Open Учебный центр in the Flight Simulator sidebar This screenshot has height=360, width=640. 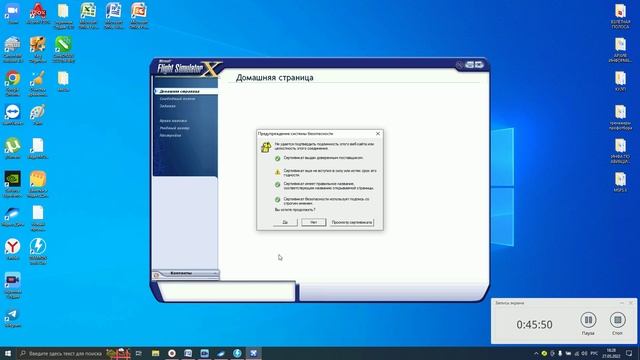coord(175,128)
